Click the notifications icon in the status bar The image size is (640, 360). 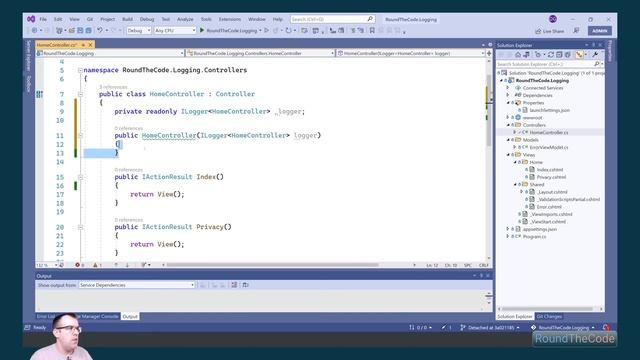pos(607,327)
